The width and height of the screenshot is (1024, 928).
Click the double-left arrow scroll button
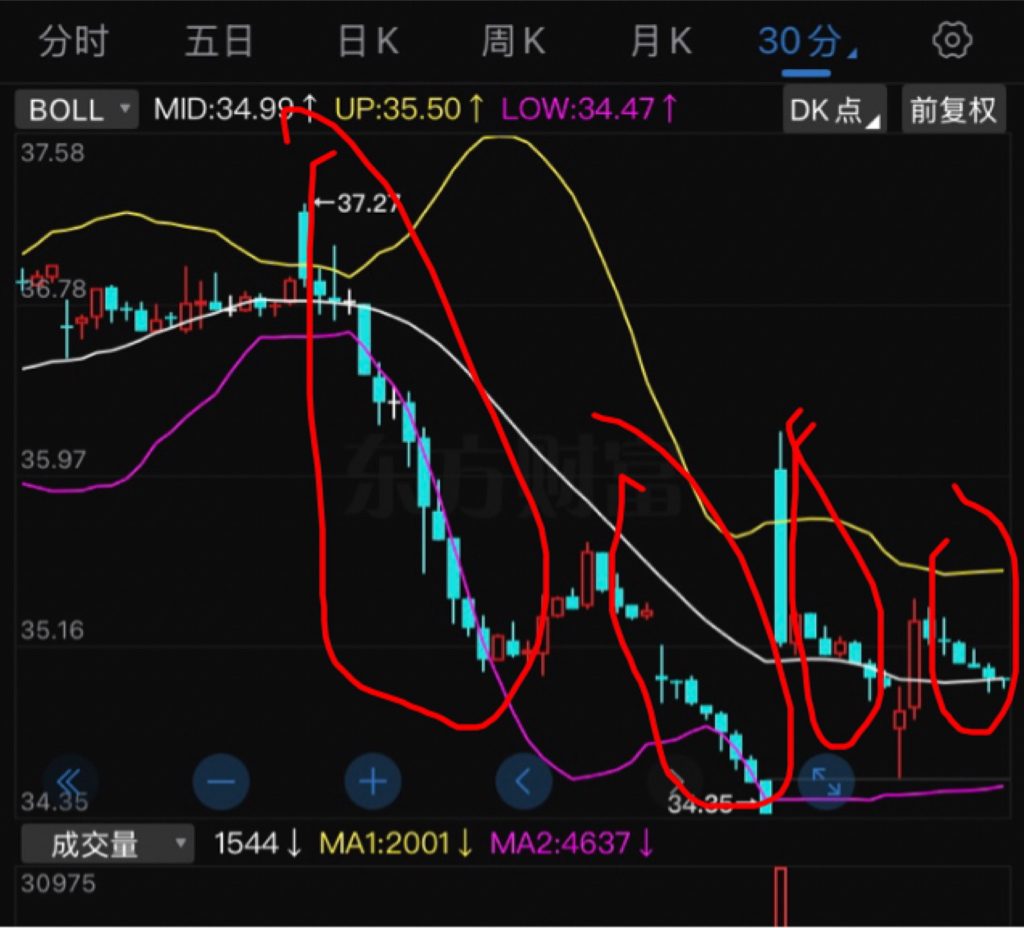(x=70, y=782)
